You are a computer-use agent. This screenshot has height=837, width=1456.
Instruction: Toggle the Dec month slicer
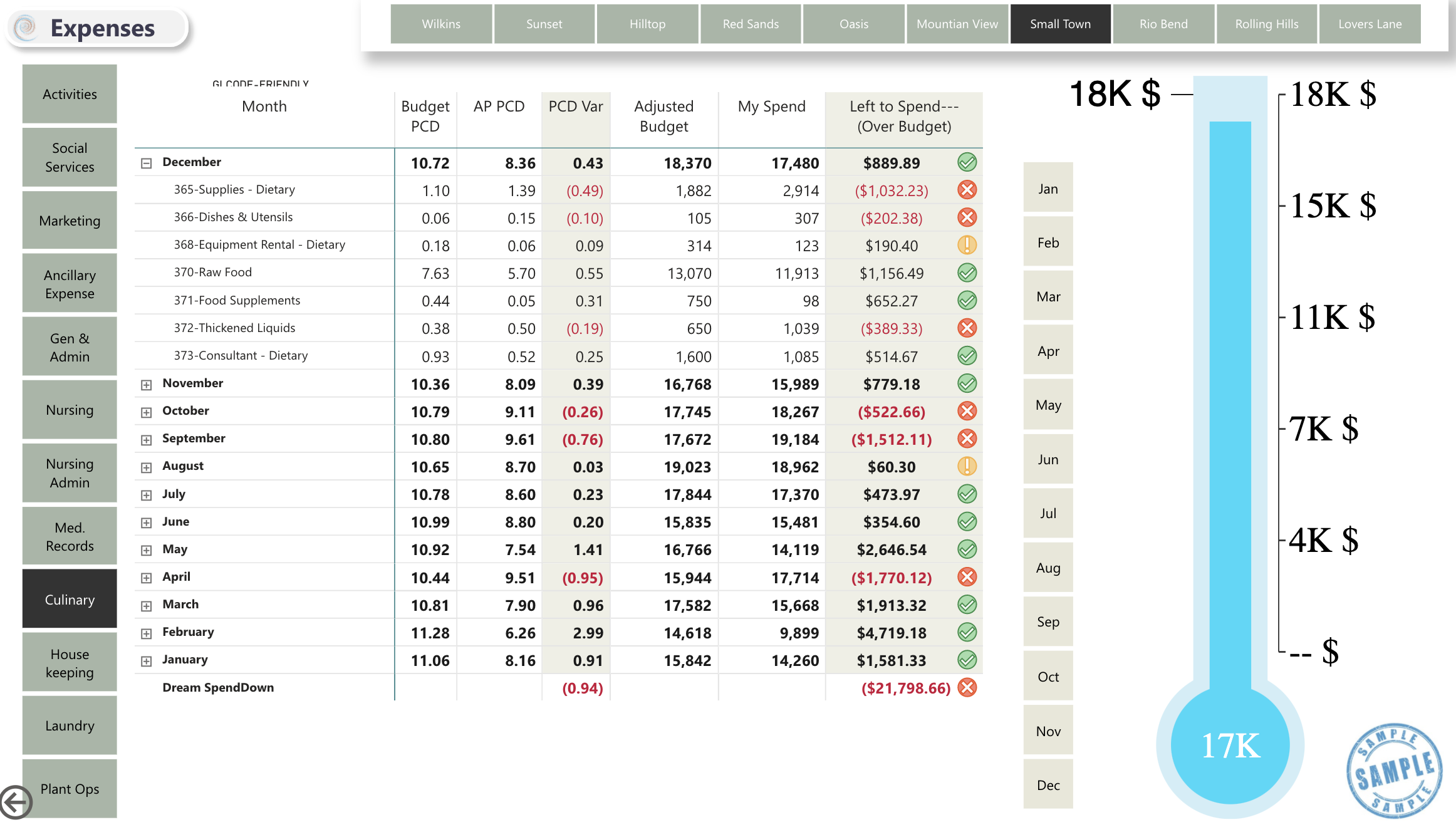(1048, 785)
